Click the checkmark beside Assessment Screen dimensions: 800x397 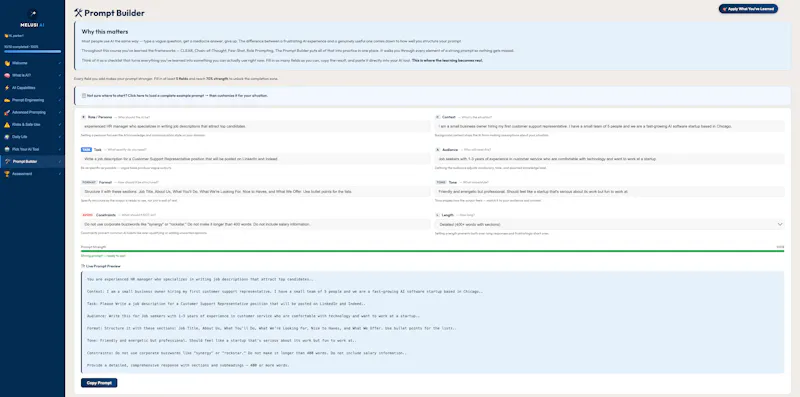click(x=60, y=173)
